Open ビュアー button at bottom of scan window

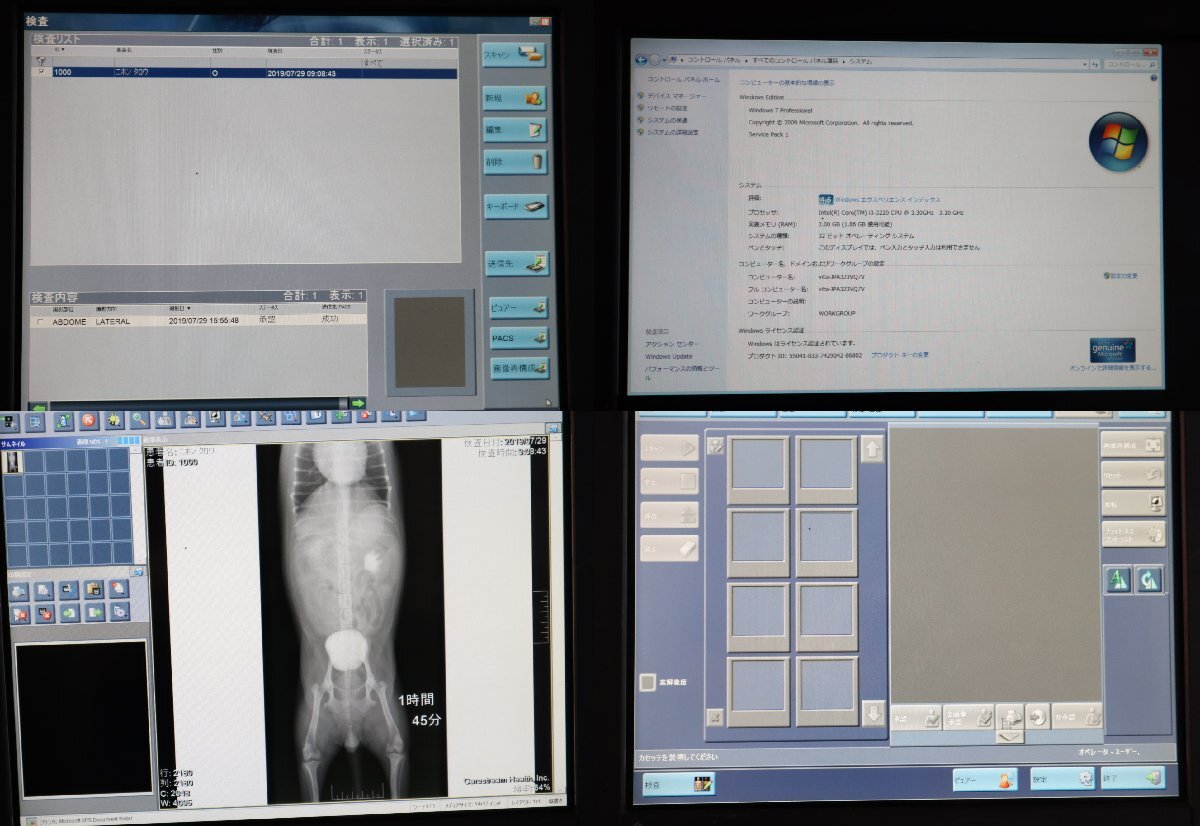click(x=984, y=780)
